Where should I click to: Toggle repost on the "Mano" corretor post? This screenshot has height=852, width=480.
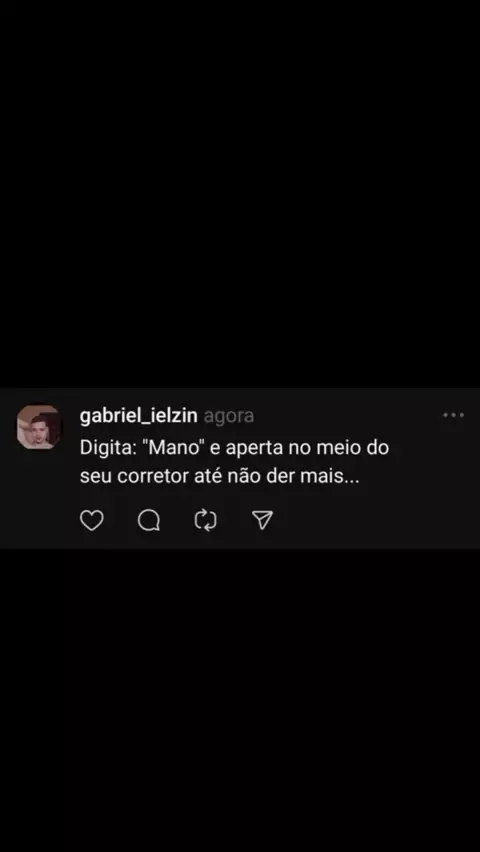(x=205, y=521)
